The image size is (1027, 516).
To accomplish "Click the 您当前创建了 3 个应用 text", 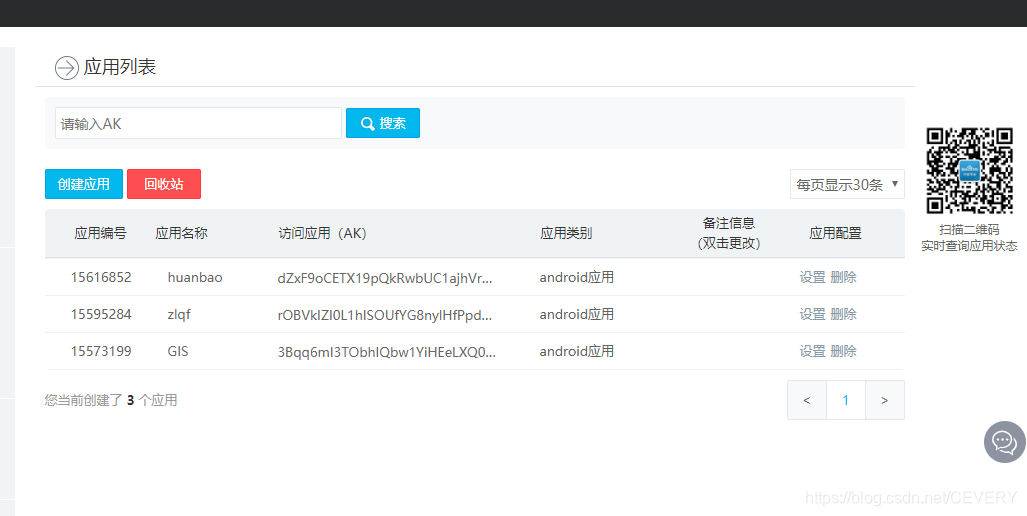I will click(x=111, y=400).
